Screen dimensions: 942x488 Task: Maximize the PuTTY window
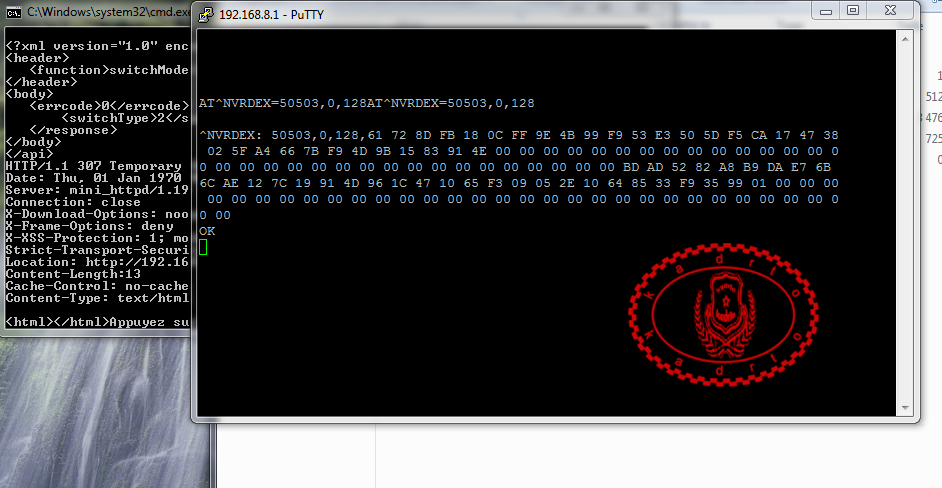tap(853, 11)
